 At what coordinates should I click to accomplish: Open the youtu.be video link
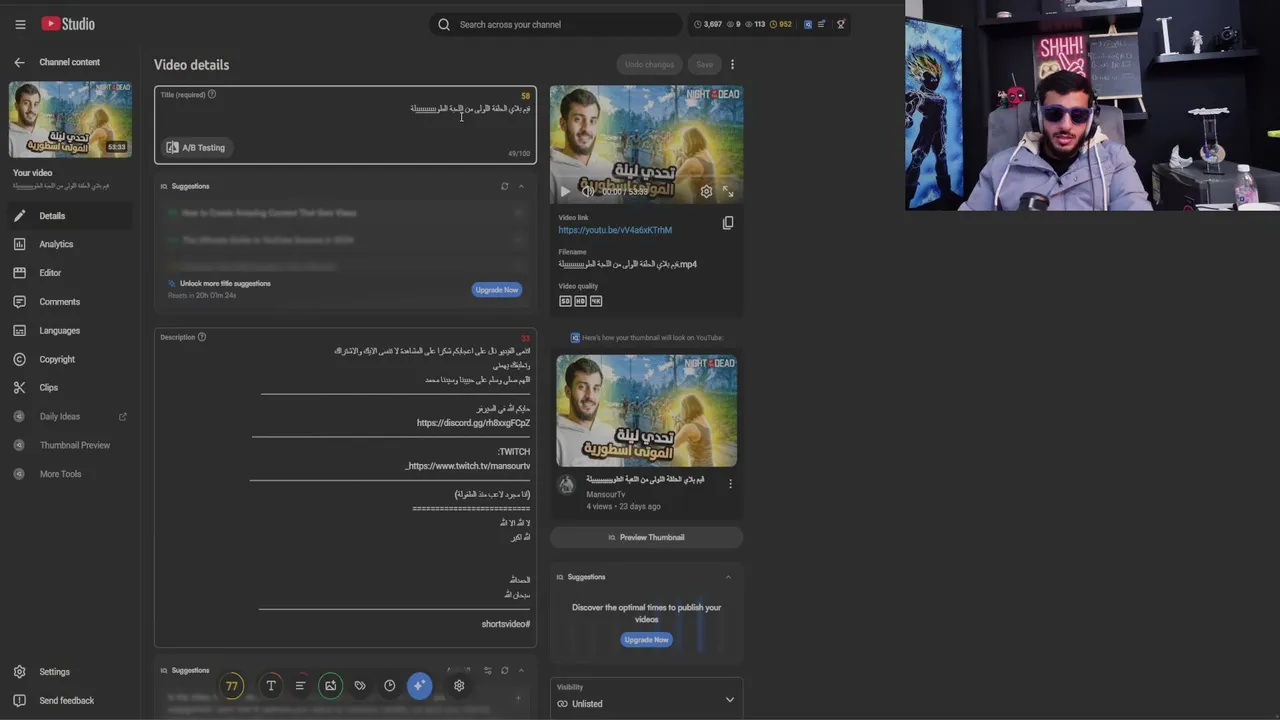[615, 230]
